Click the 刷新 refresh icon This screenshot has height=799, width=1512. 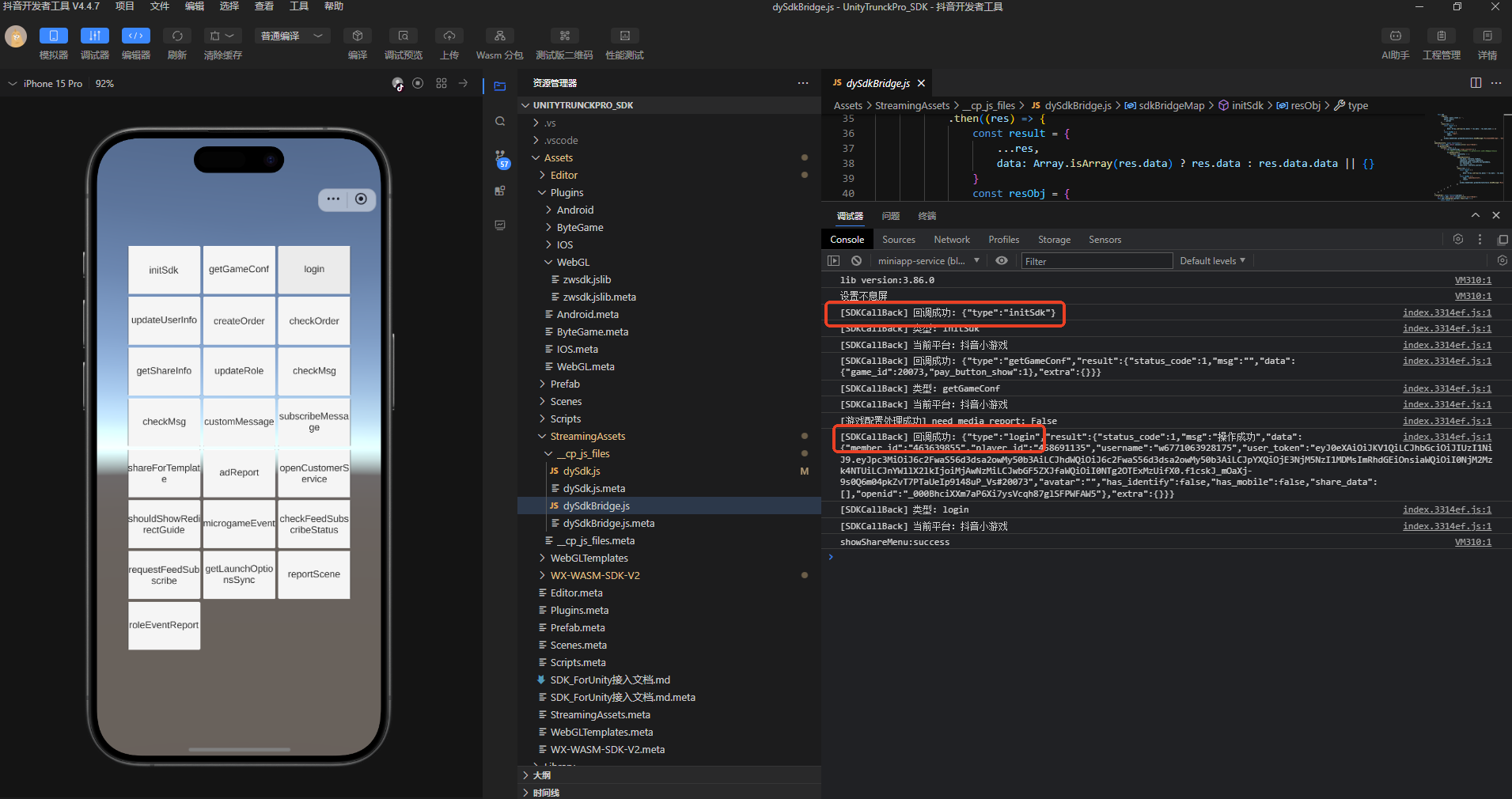pos(177,36)
